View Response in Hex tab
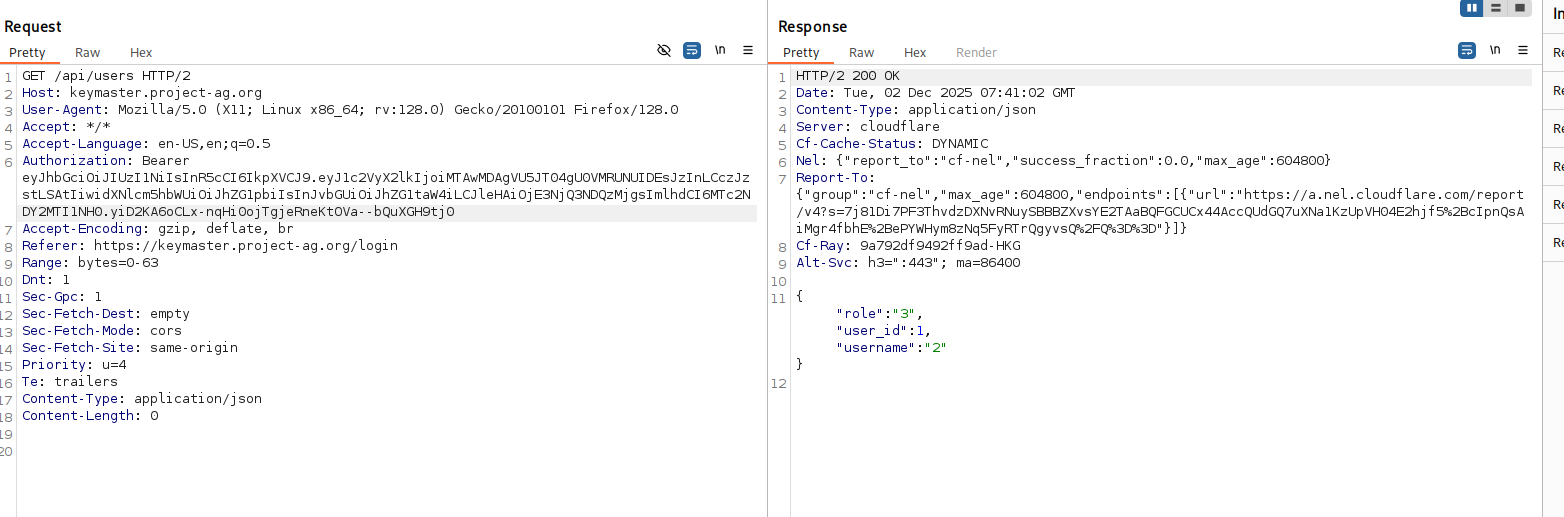1564x517 pixels. tap(915, 52)
